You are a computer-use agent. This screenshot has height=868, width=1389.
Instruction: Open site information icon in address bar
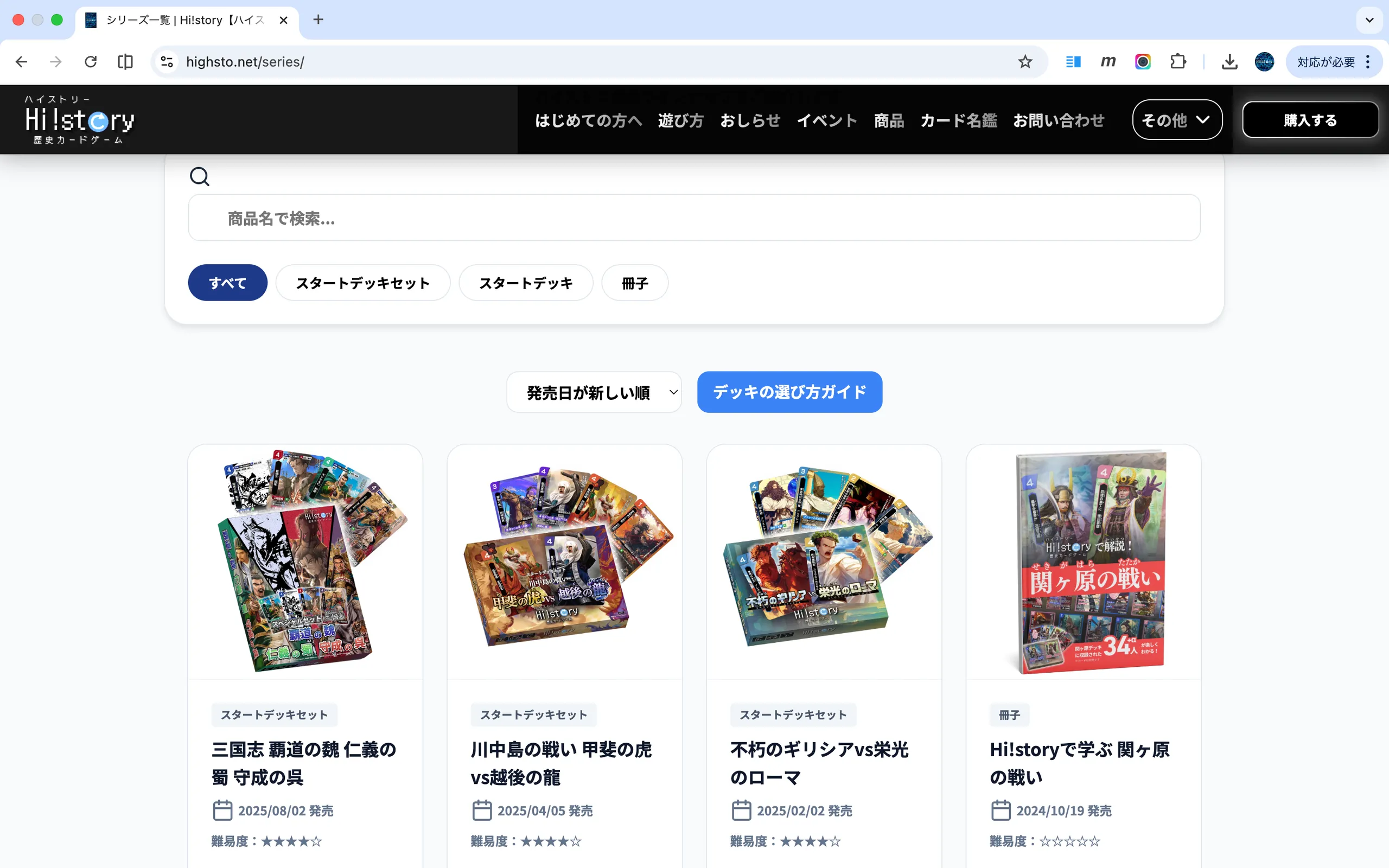pos(167,61)
